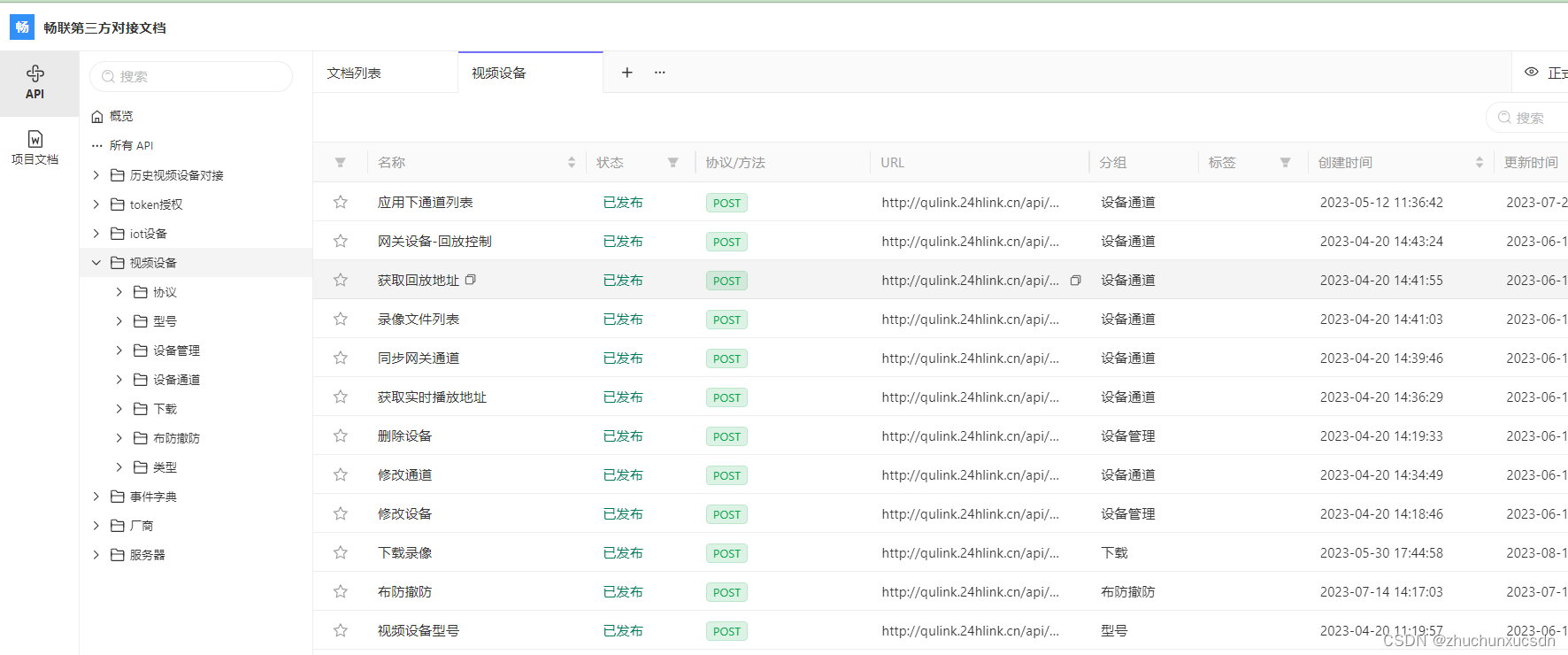Copy the 获取回放地址 name
The image size is (1568, 655).
point(471,280)
